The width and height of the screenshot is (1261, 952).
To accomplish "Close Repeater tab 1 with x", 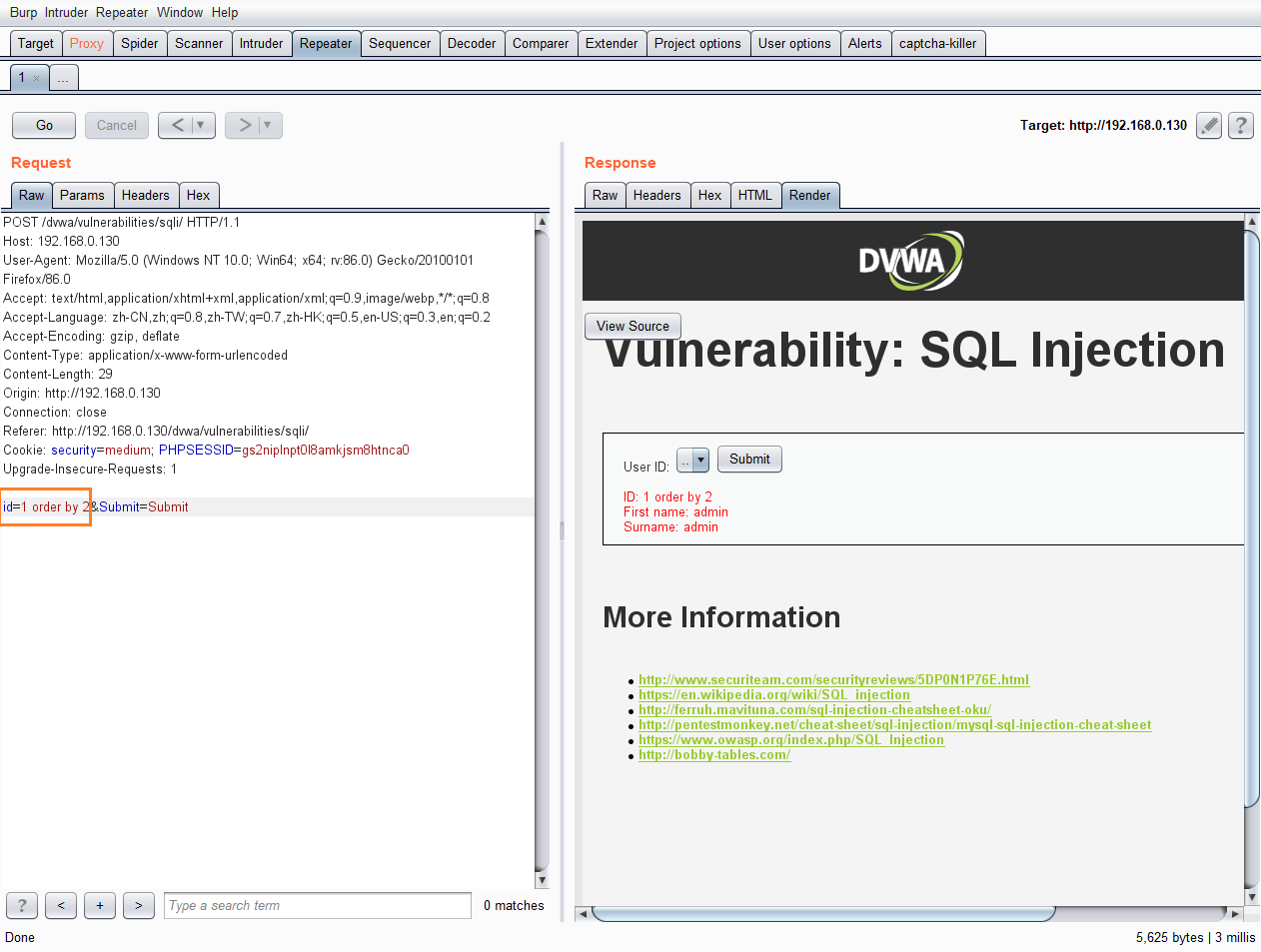I will click(37, 78).
